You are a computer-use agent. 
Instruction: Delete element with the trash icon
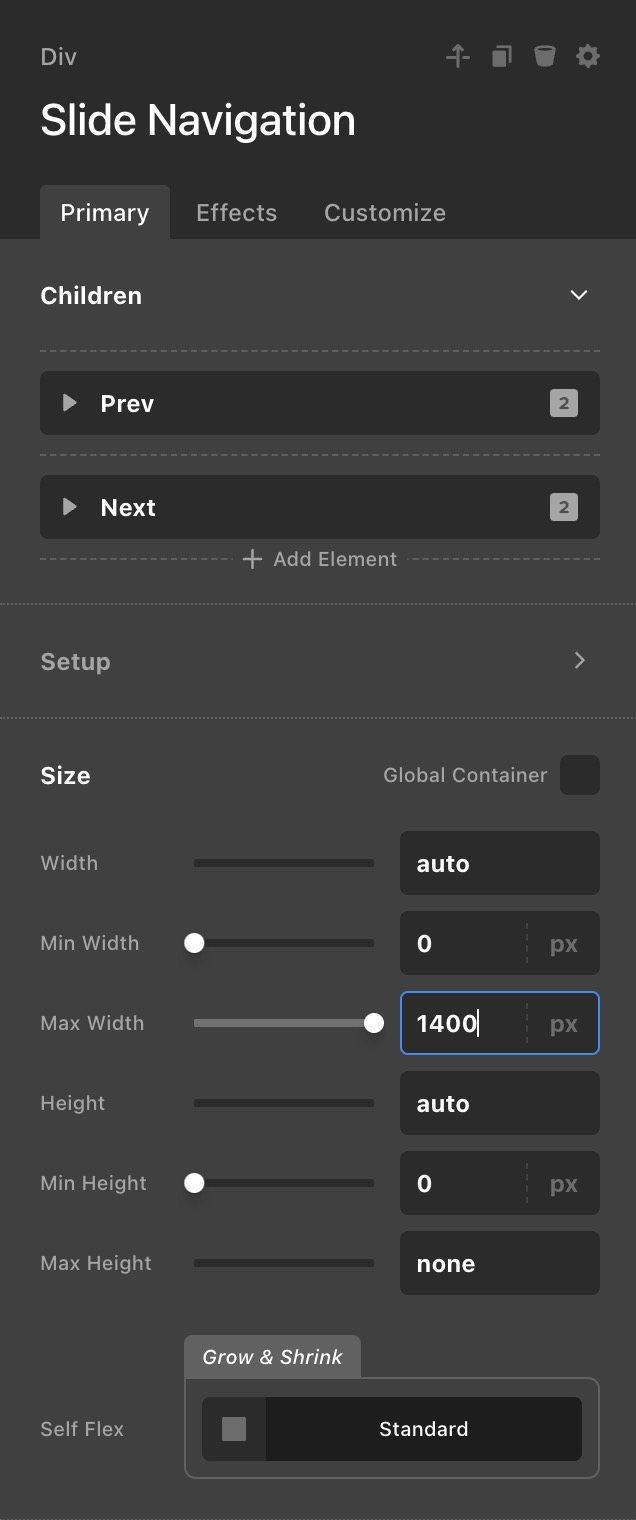tap(544, 57)
